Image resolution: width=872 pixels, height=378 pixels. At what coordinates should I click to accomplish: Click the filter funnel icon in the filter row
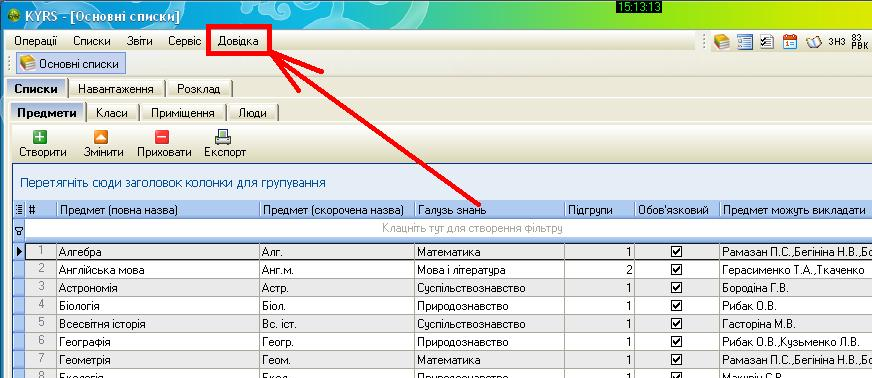[19, 230]
